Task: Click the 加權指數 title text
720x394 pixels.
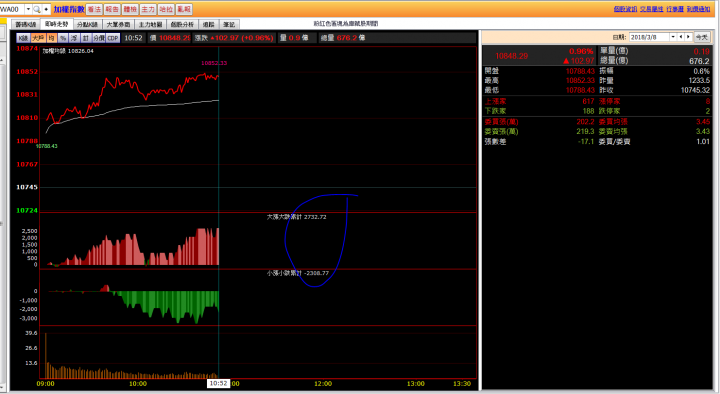Action: tap(69, 9)
